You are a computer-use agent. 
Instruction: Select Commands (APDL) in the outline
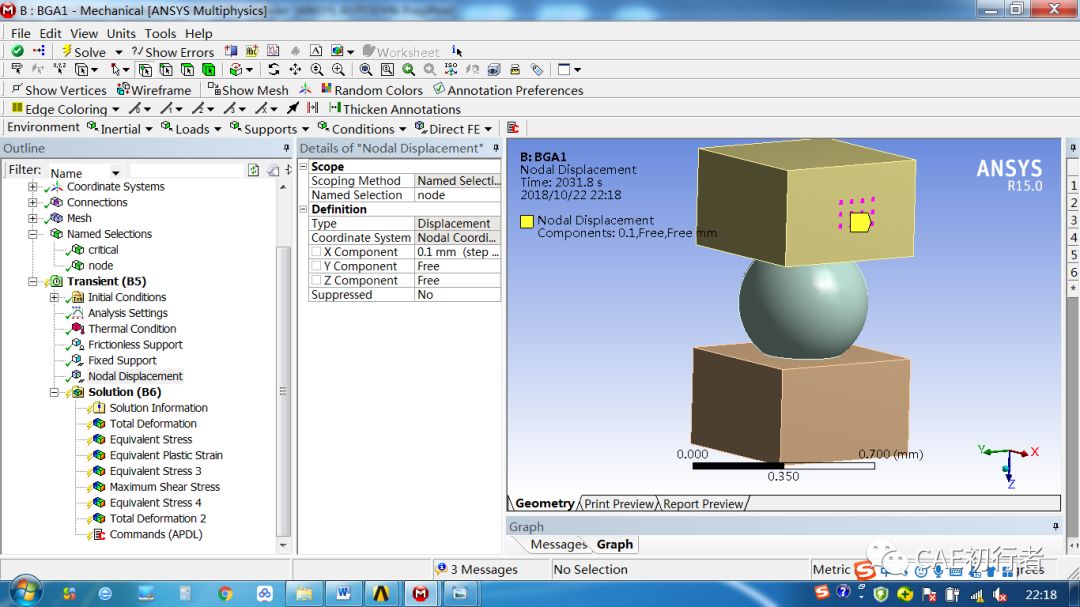156,535
